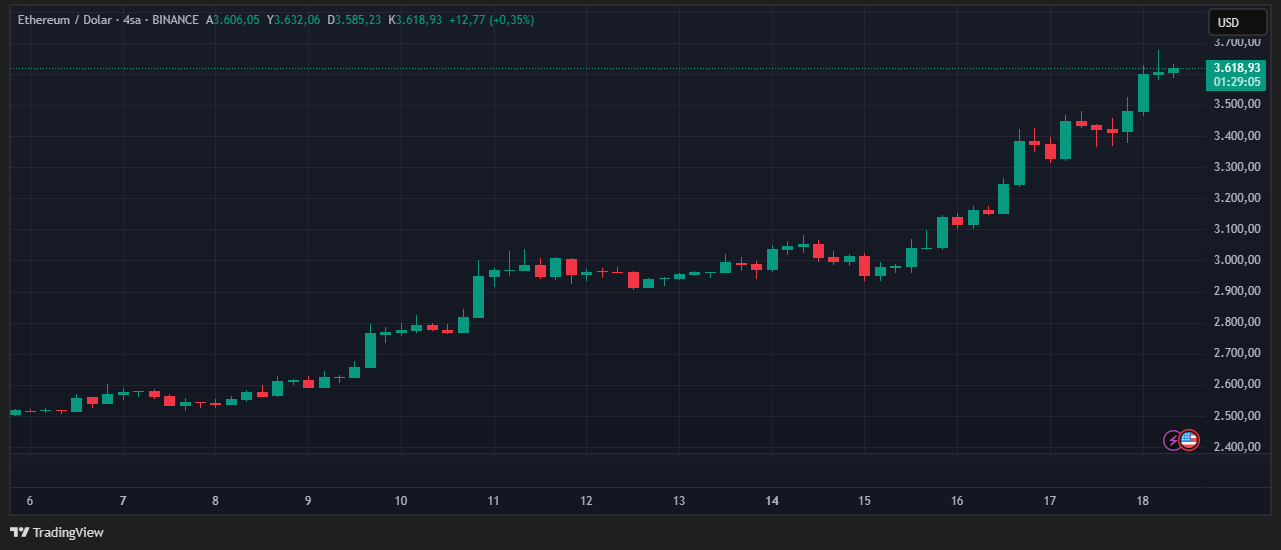Image resolution: width=1281 pixels, height=550 pixels.
Task: Click date 17 on the time axis
Action: coord(1050,501)
